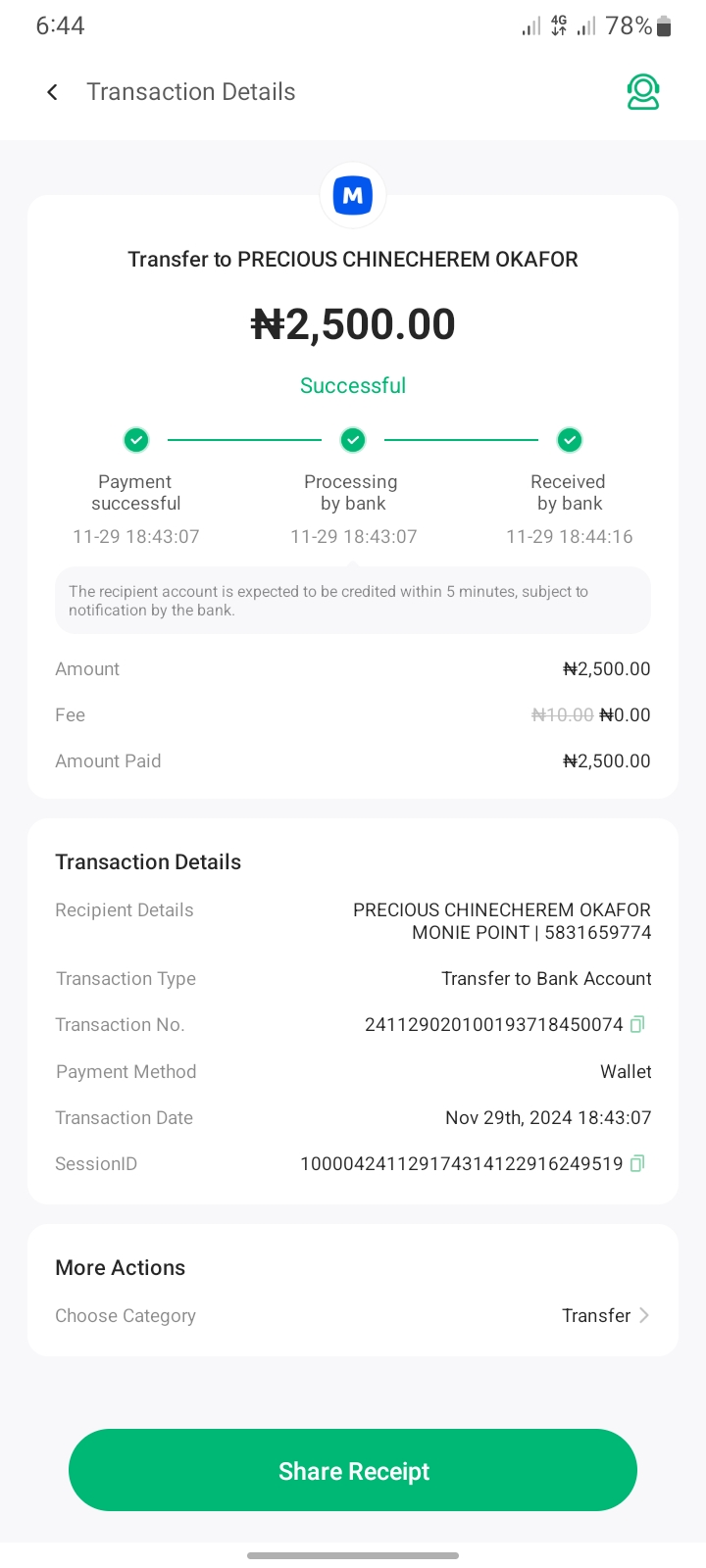This screenshot has width=706, height=1568.
Task: Tap the 4G network signal indicator
Action: pyautogui.click(x=559, y=26)
